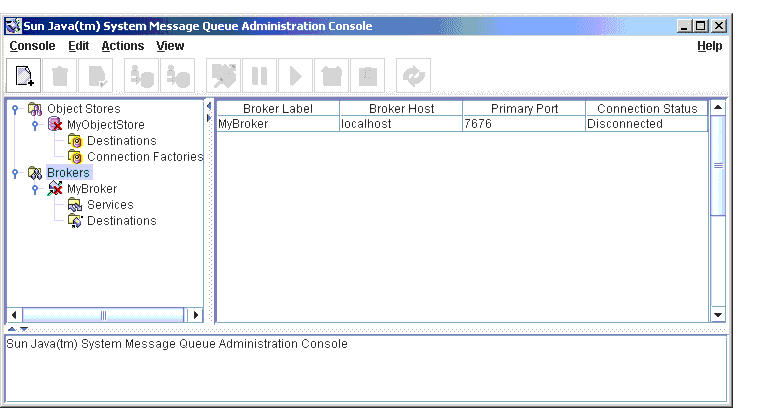The image size is (763, 409).
Task: Click the Connection Factories icon
Action: pyautogui.click(x=75, y=157)
